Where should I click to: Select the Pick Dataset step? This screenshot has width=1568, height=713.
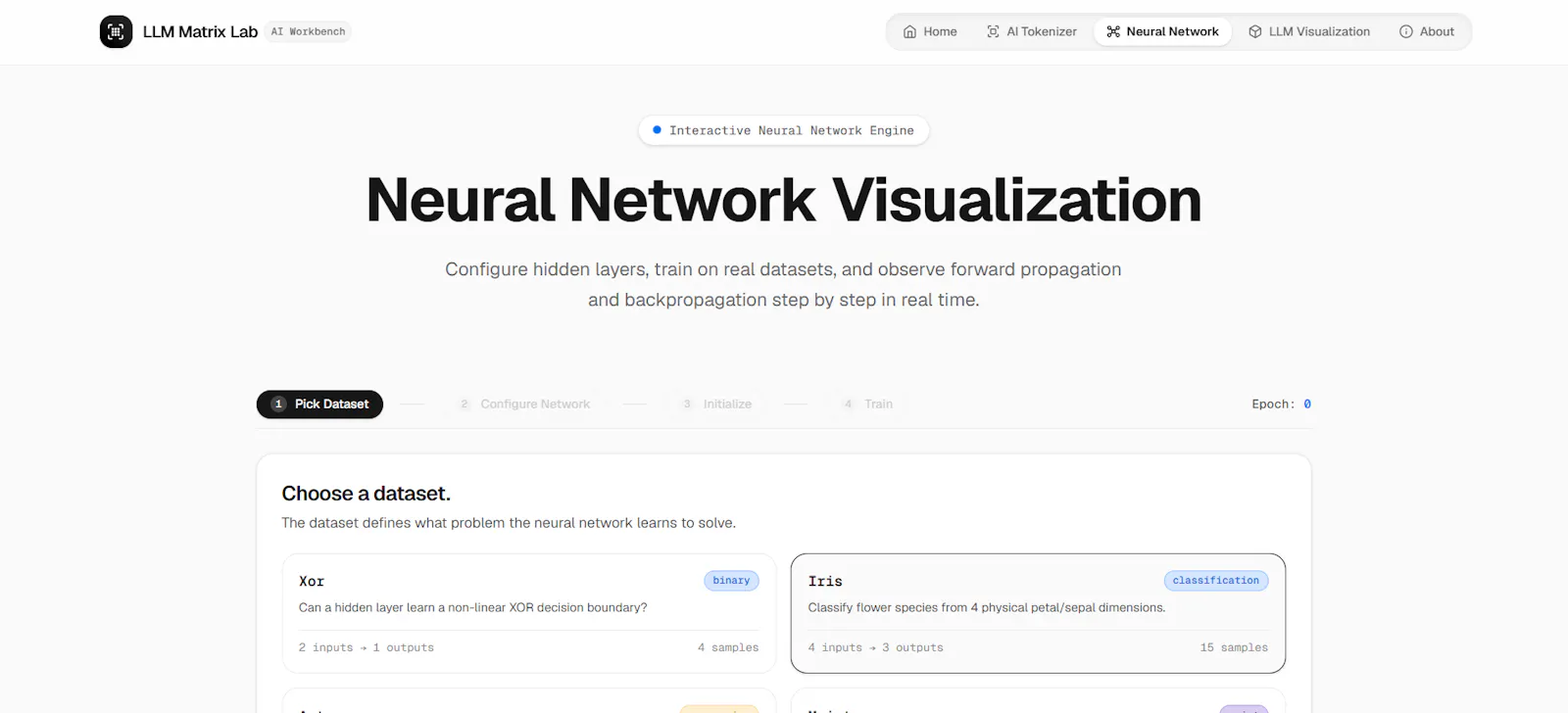click(x=319, y=404)
